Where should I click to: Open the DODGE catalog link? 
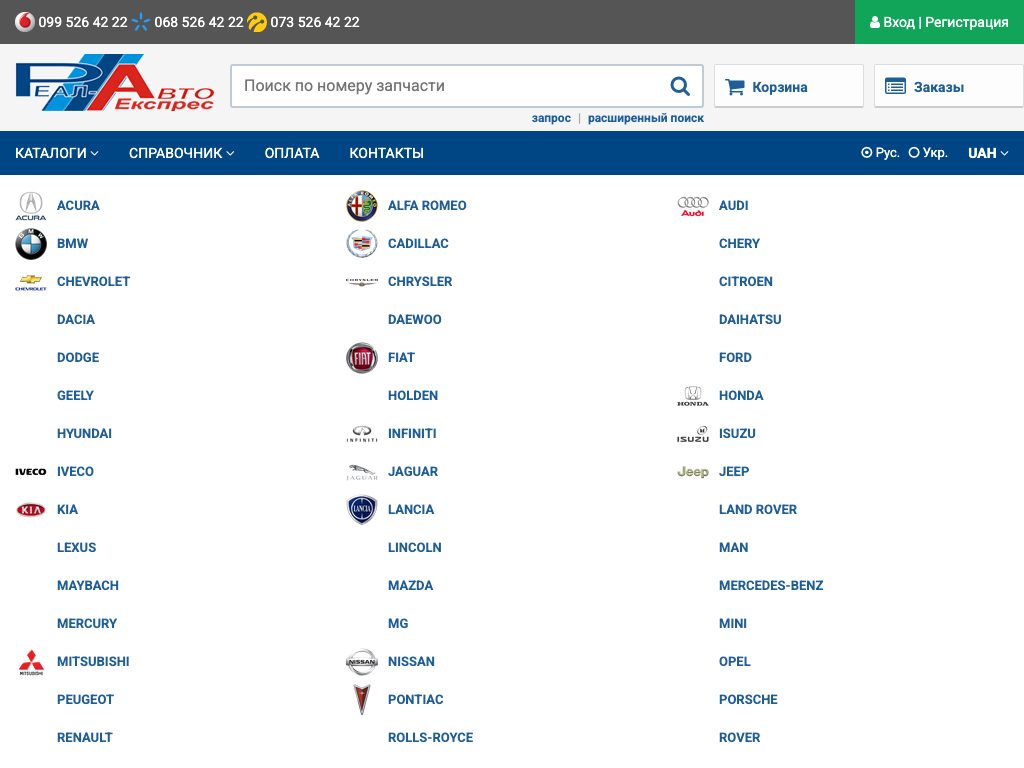point(78,358)
